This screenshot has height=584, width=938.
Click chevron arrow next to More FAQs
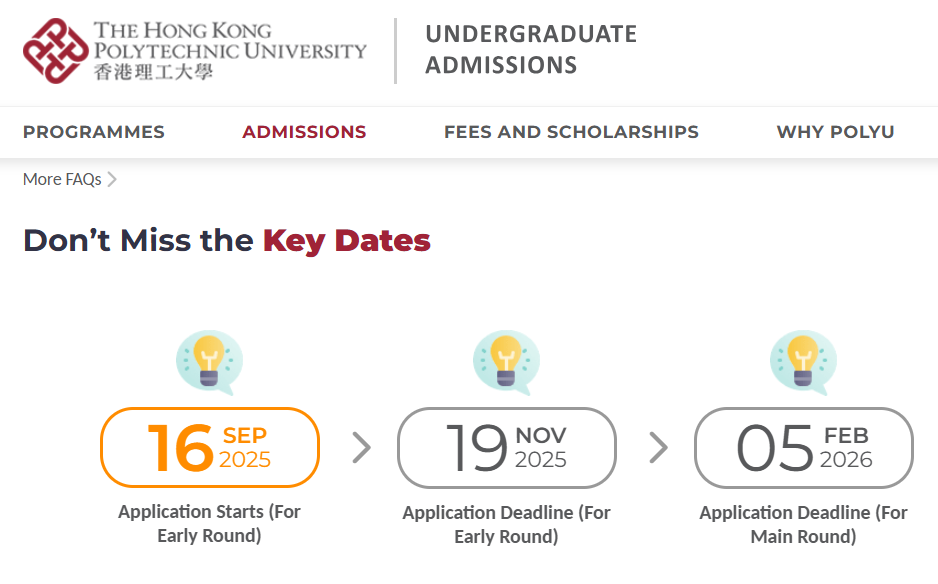click(112, 180)
